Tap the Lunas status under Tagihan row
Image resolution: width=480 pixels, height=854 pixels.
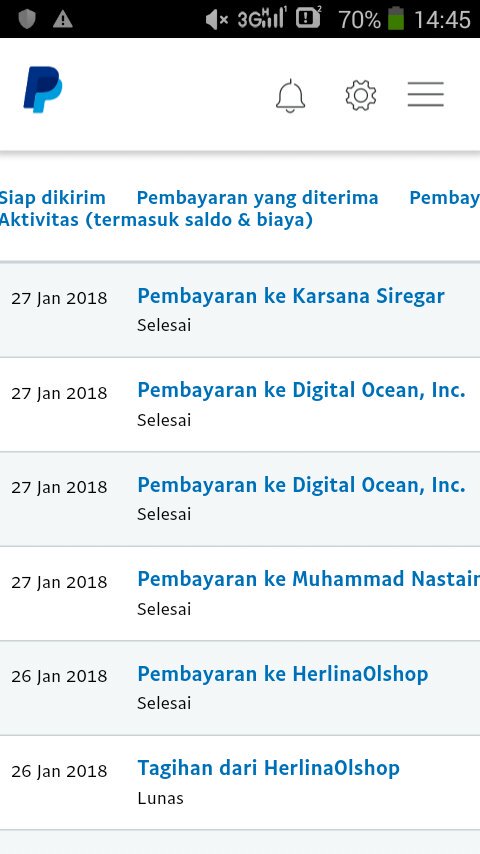[x=160, y=798]
